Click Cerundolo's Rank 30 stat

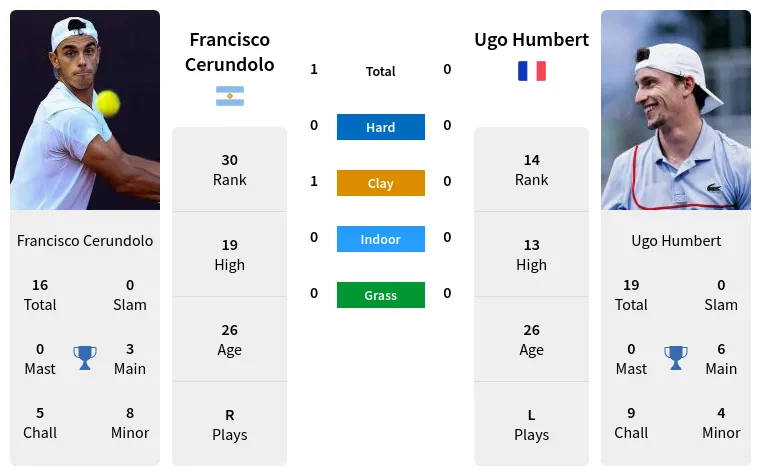tap(229, 170)
